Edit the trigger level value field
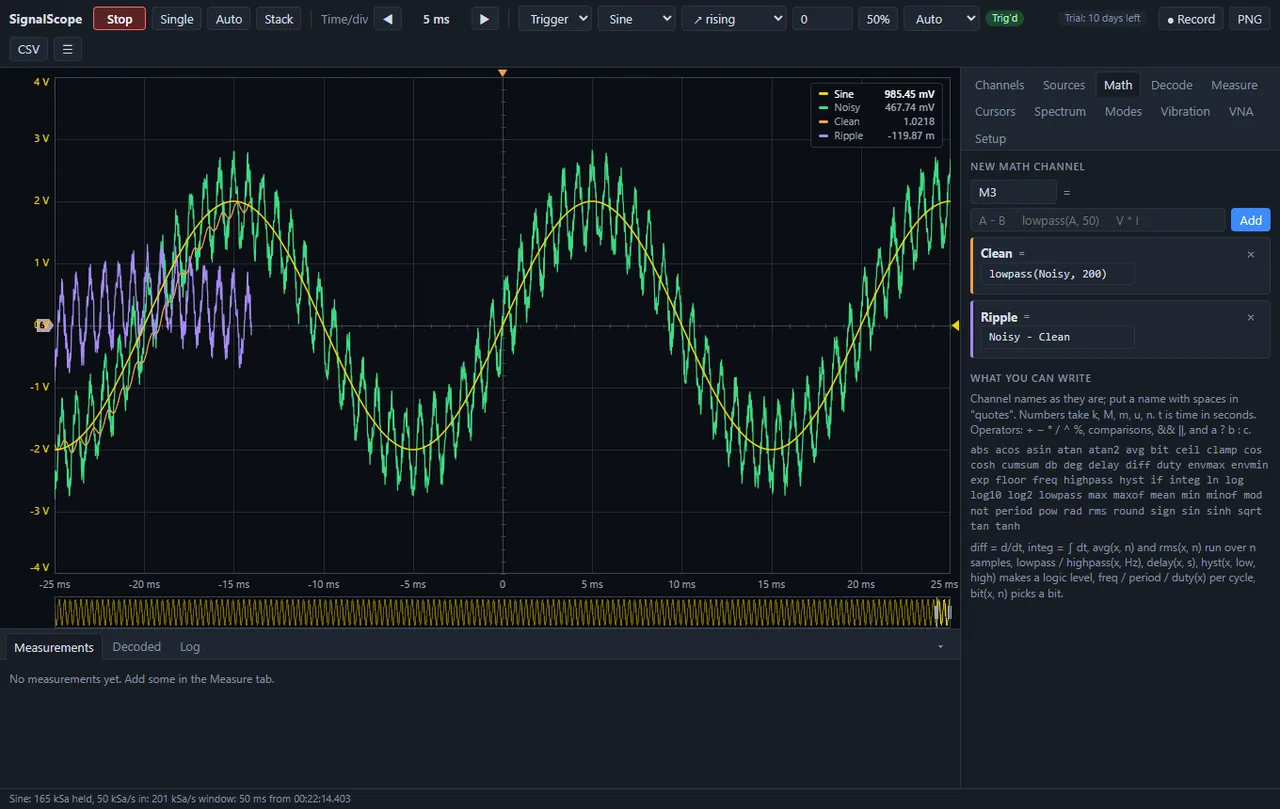The height and width of the screenshot is (809, 1280). [822, 19]
